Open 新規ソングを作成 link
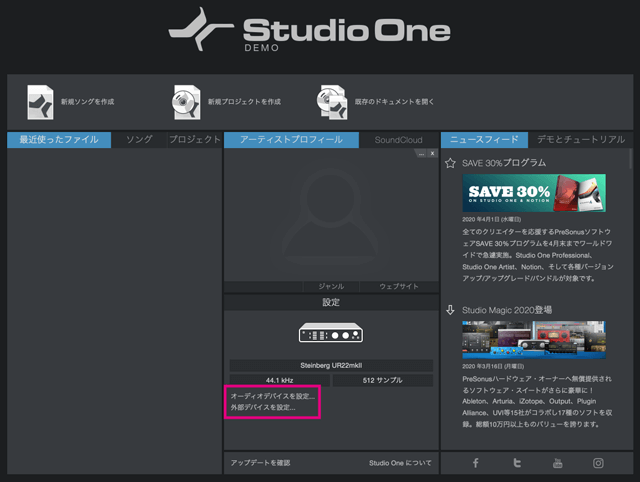640x482 pixels. tap(88, 102)
